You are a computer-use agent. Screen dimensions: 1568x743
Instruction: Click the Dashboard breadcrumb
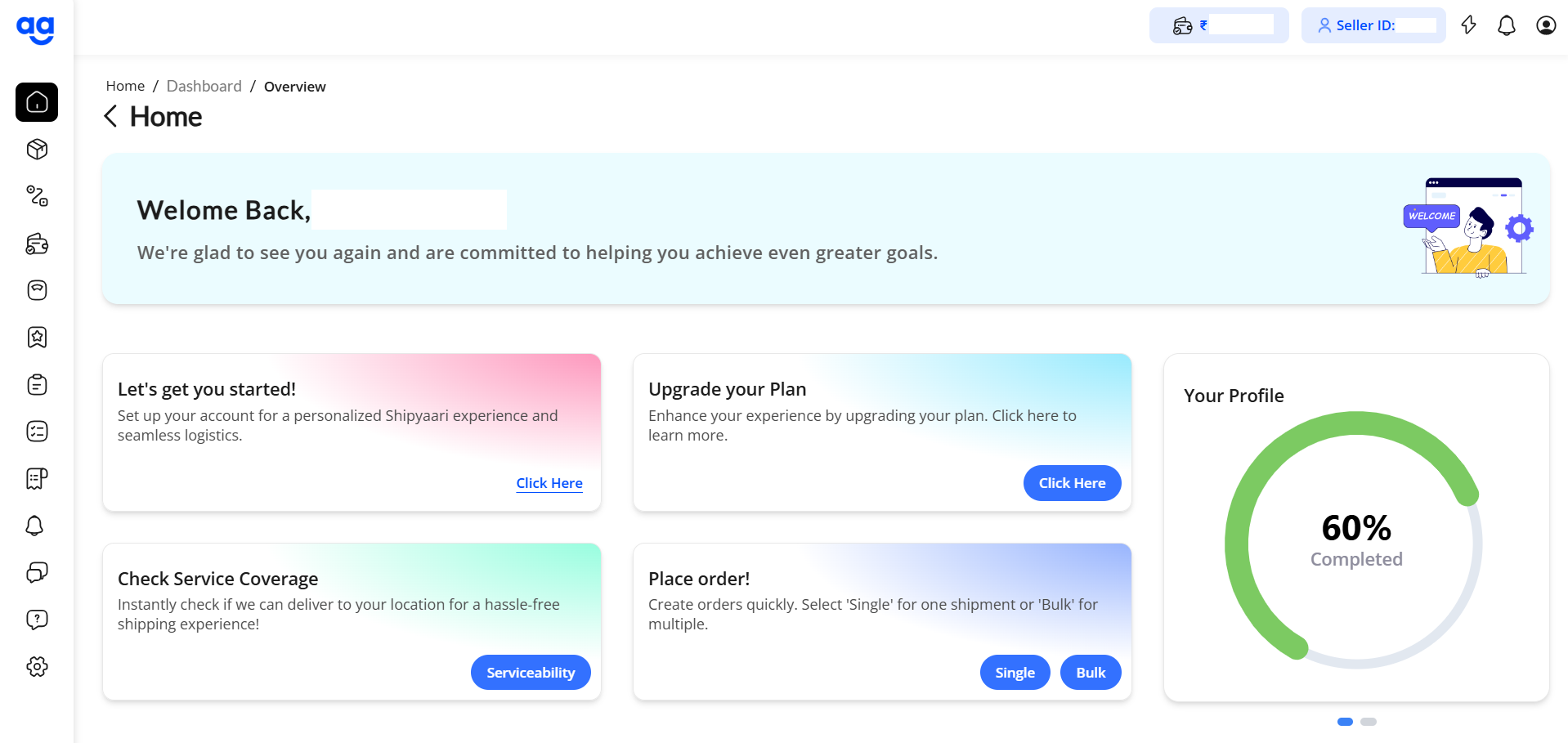pos(204,86)
